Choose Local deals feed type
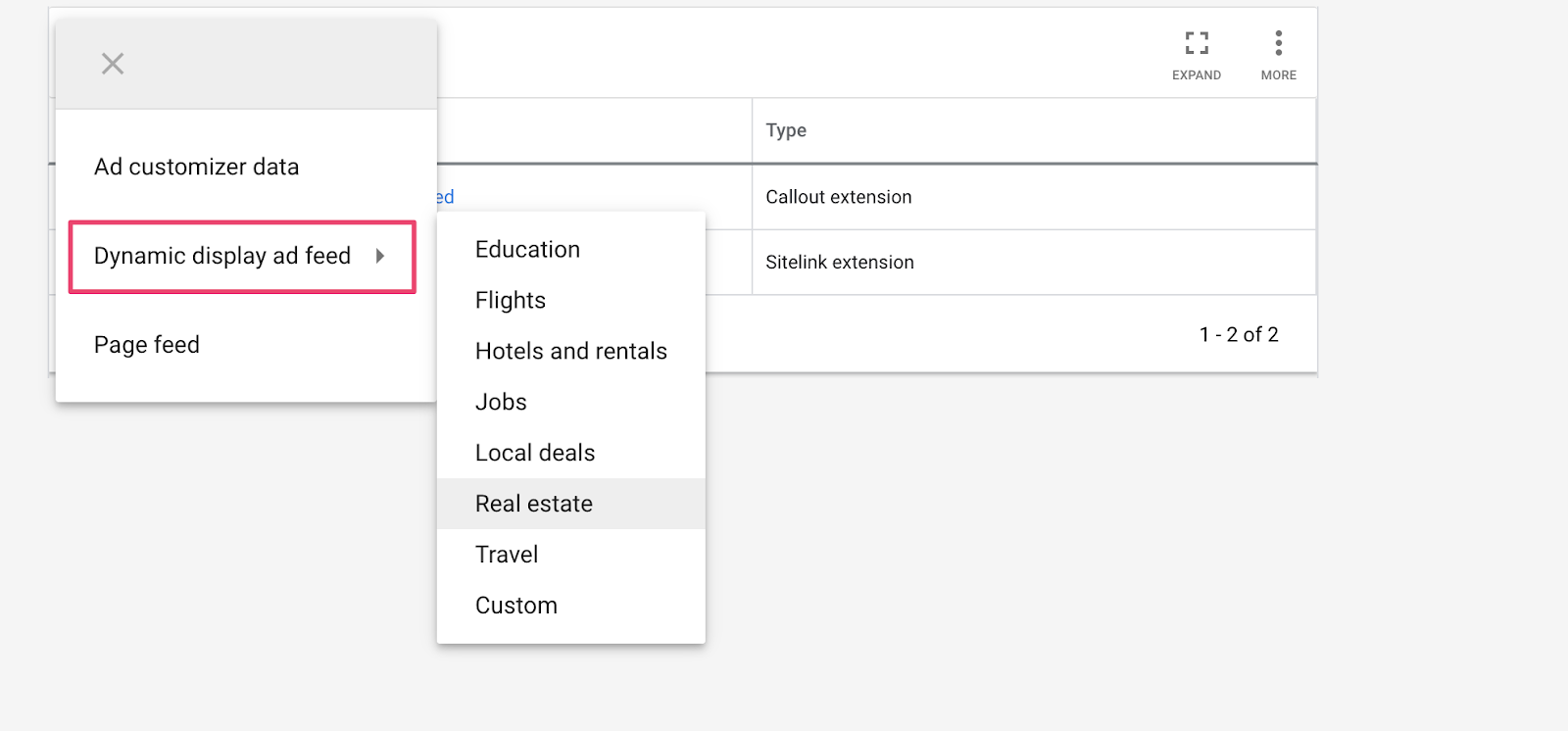 pyautogui.click(x=535, y=454)
